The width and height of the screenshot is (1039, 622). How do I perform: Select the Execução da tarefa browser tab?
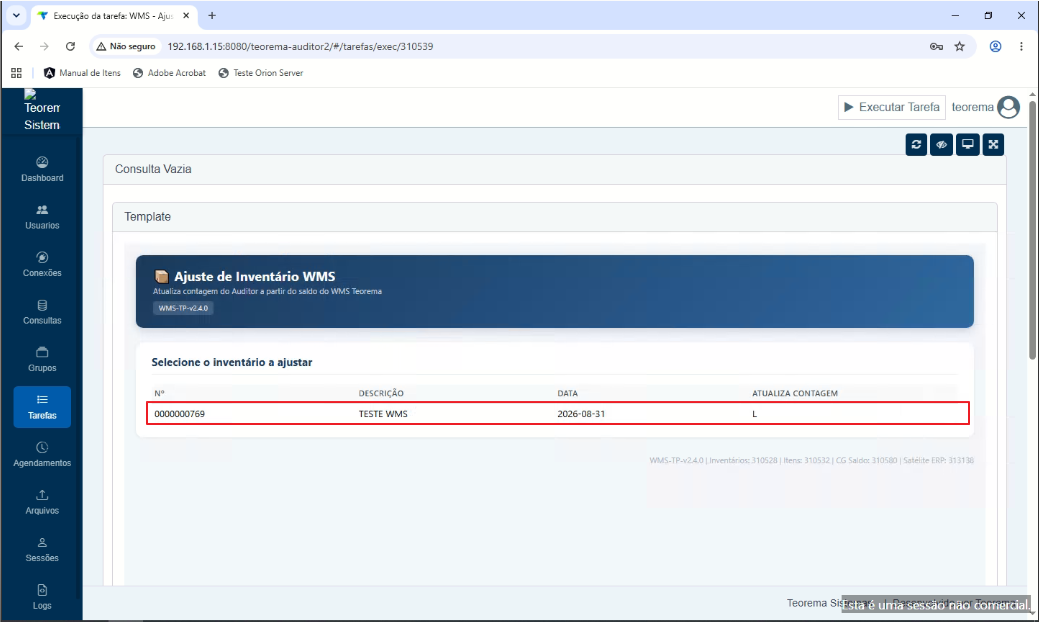click(x=114, y=16)
